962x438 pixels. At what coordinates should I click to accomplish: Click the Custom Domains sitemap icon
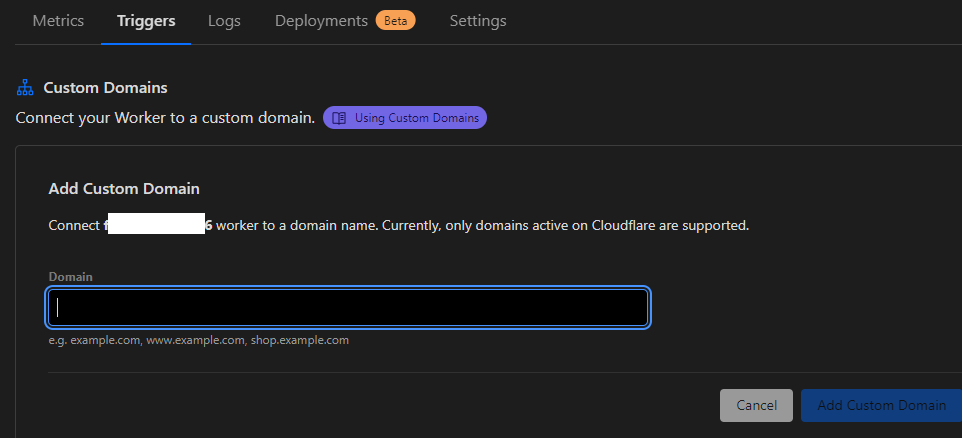tap(26, 88)
